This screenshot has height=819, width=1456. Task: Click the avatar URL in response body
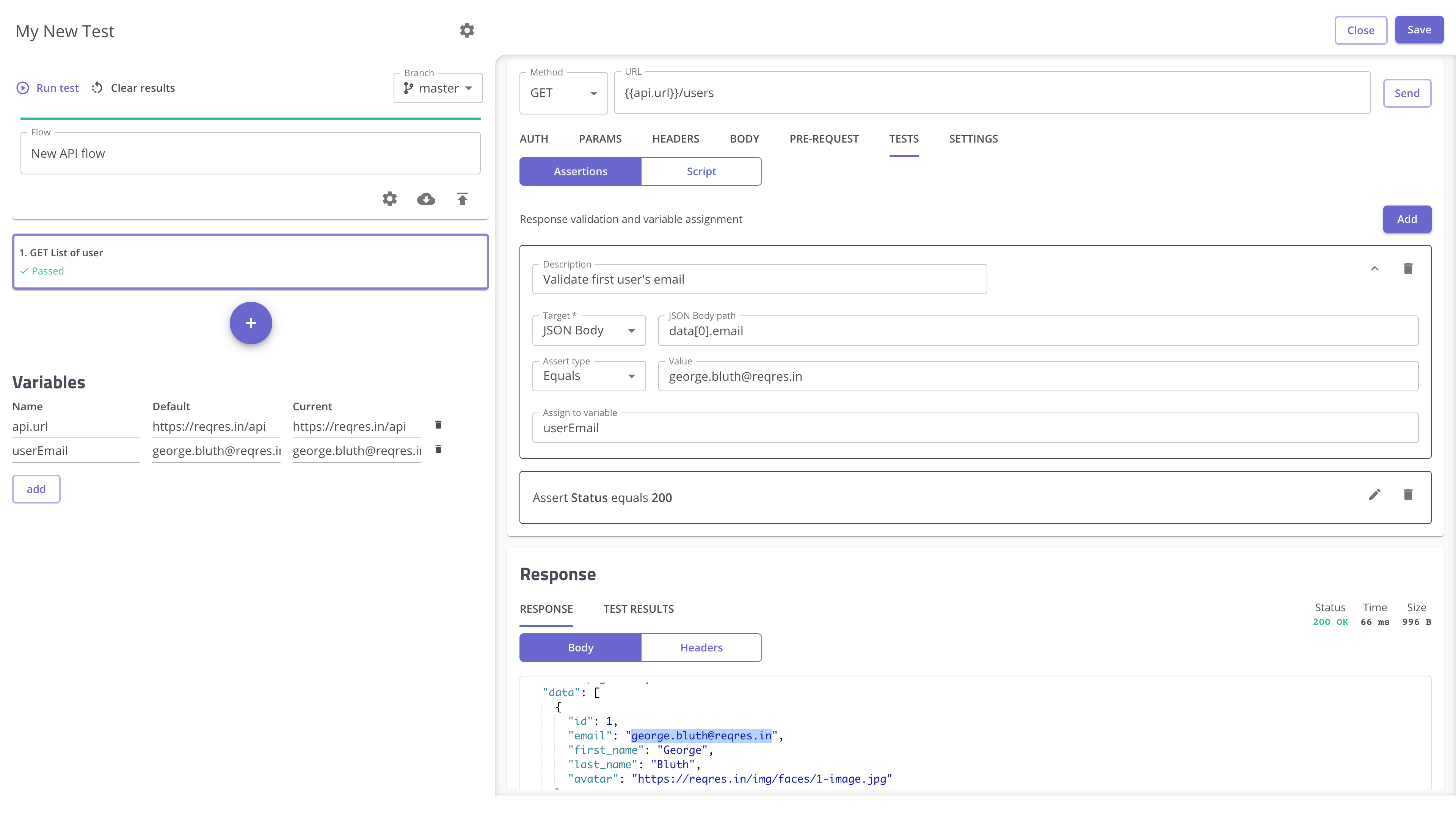[x=761, y=779]
